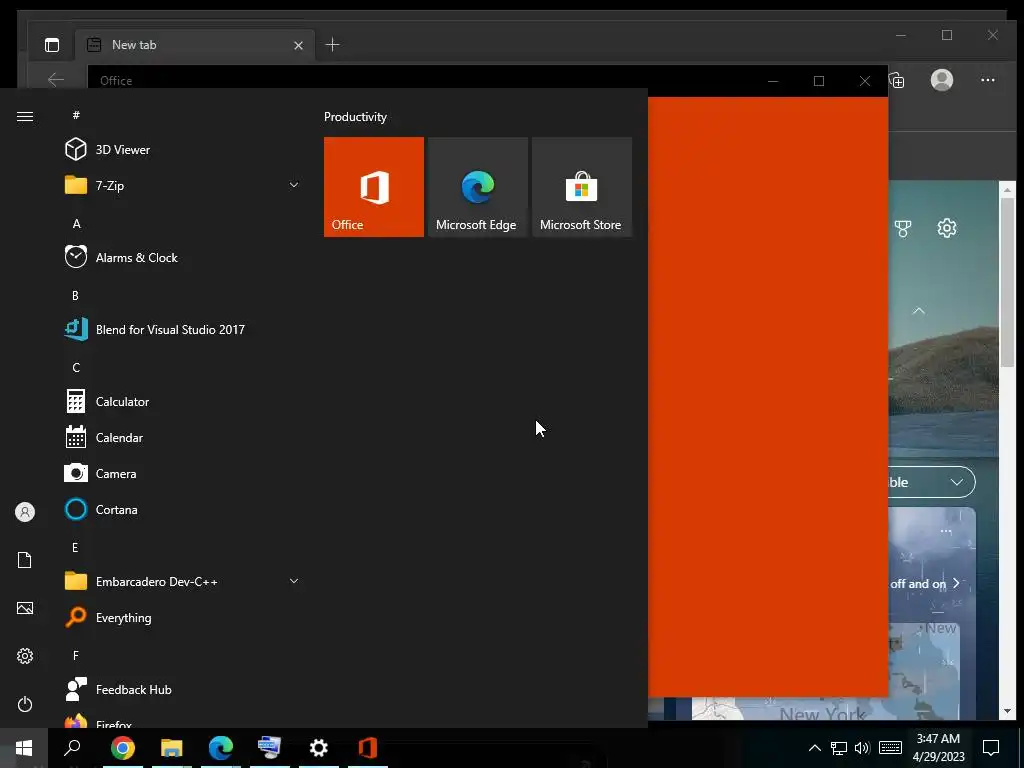This screenshot has width=1024, height=768.
Task: Select the letter A section header
Action: pos(76,223)
